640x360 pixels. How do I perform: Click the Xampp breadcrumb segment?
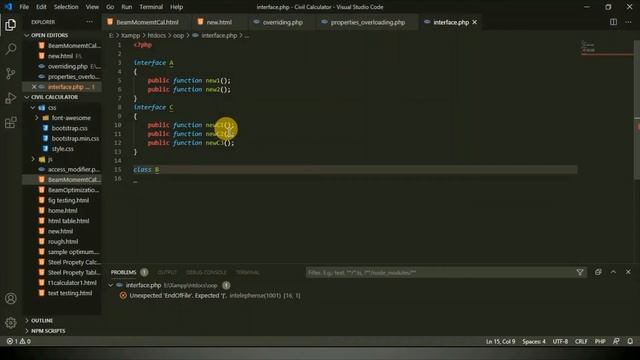130,36
